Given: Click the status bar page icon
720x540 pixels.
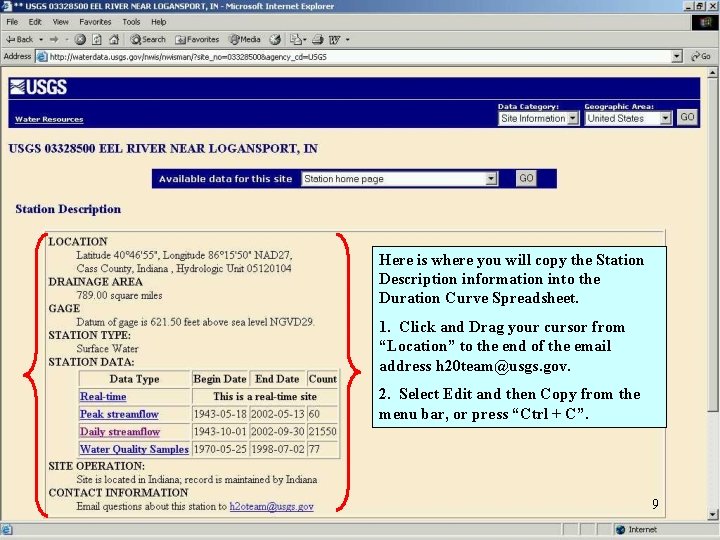Looking at the screenshot, I should [7, 529].
